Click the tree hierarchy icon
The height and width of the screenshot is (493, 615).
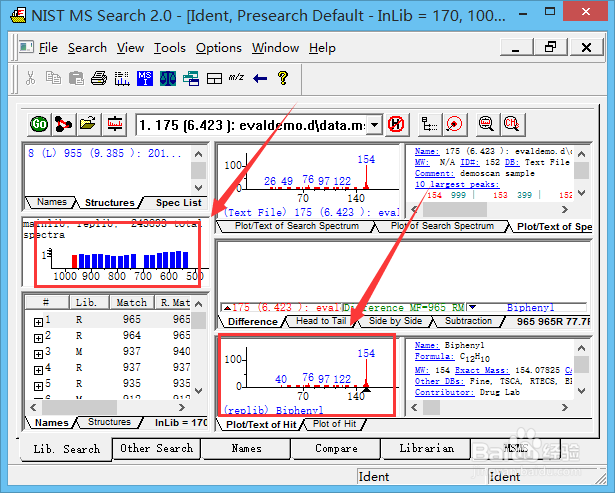[x=429, y=124]
